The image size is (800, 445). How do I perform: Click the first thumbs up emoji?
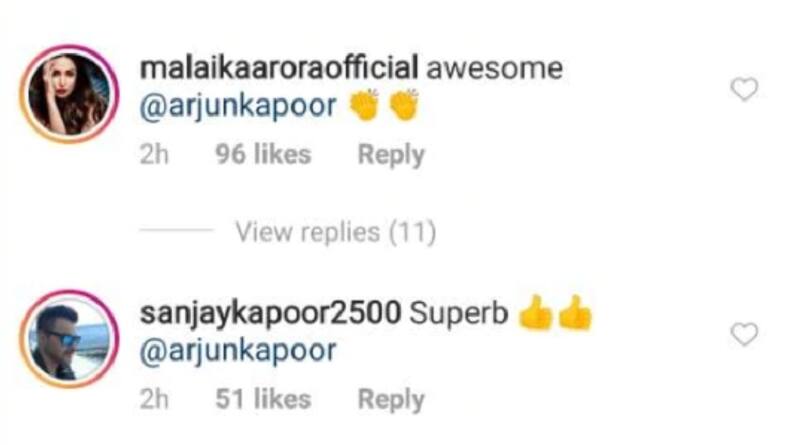536,312
